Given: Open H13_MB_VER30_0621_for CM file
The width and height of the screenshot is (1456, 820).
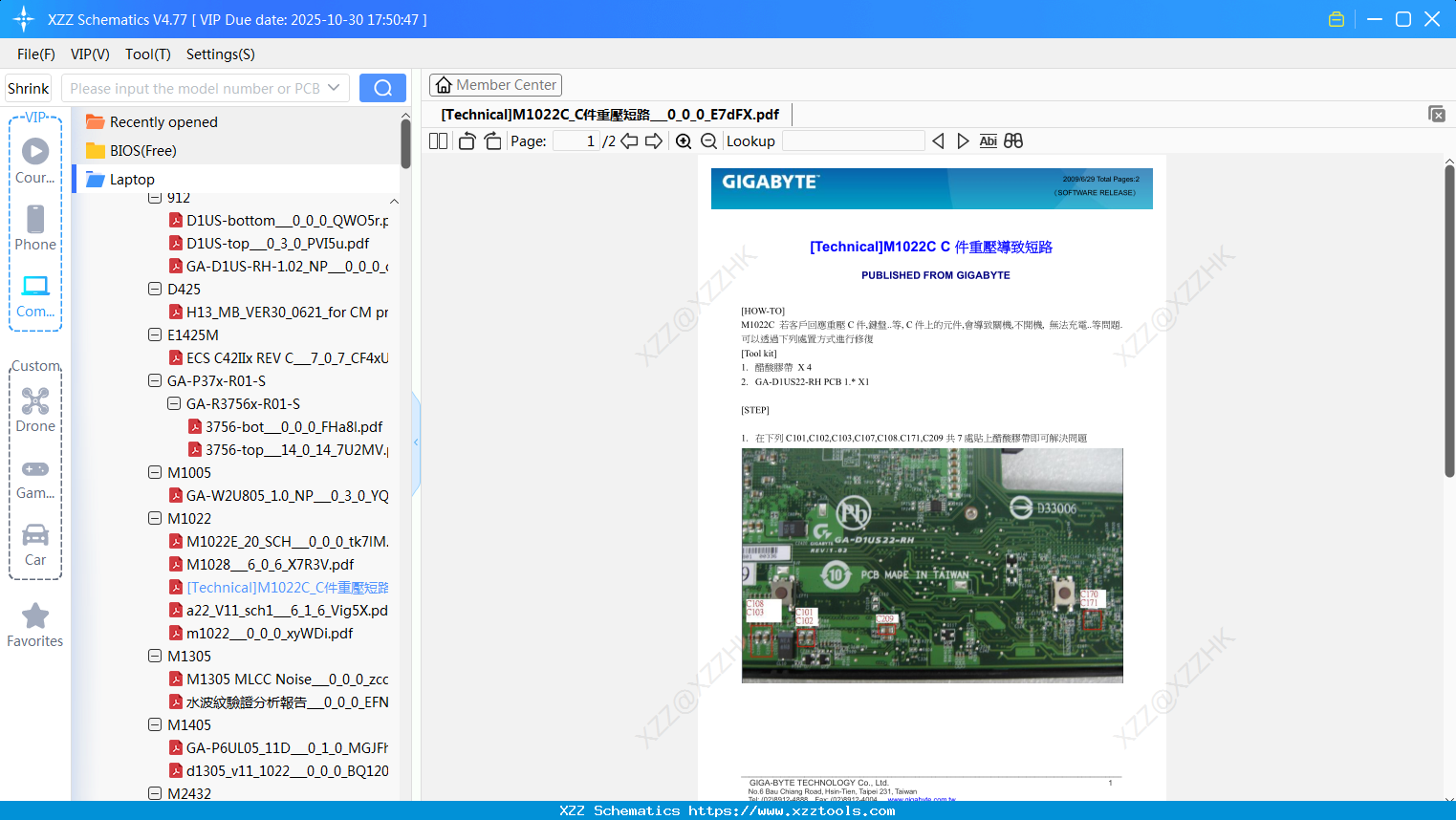Looking at the screenshot, I should click(x=279, y=313).
